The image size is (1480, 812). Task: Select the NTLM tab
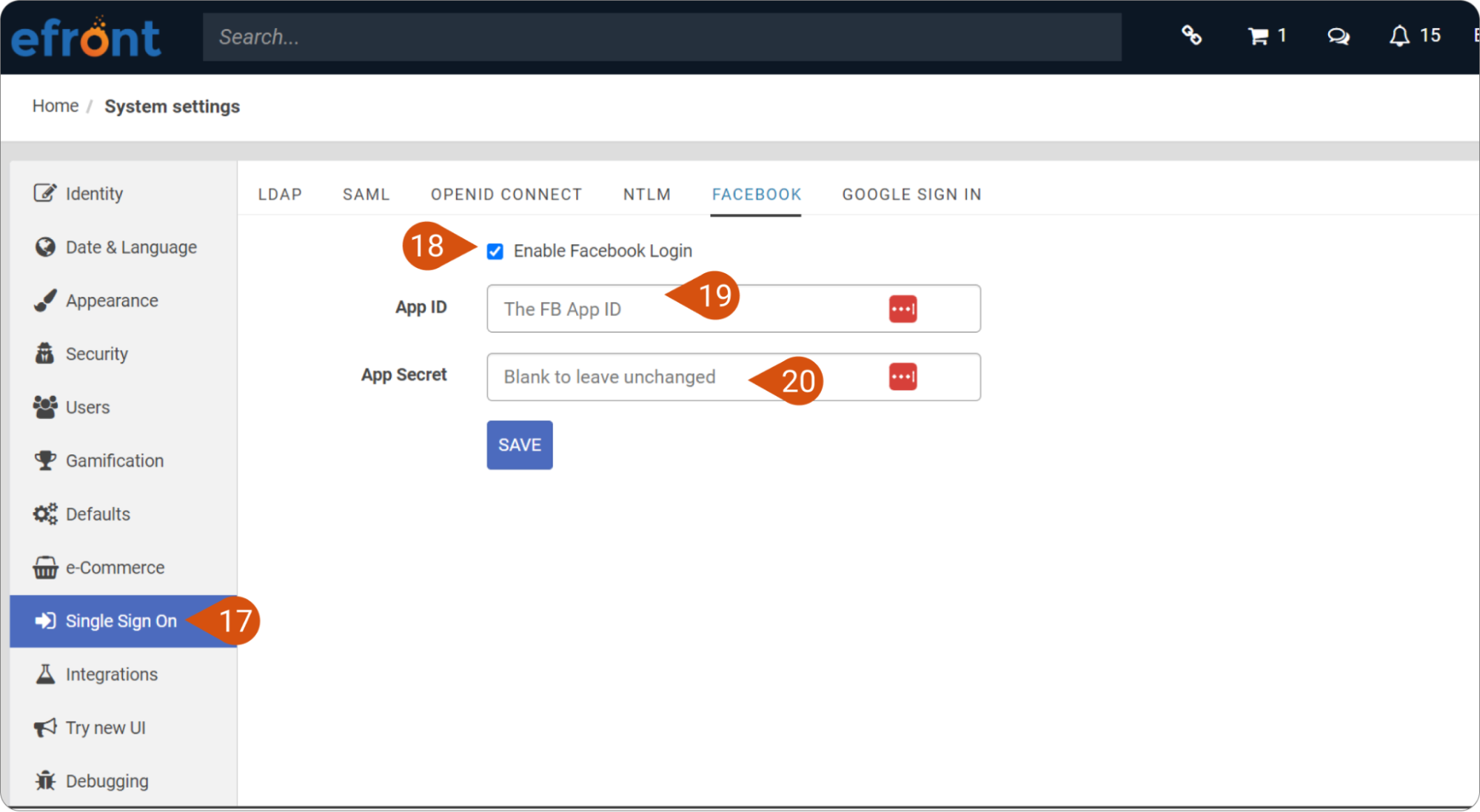click(646, 195)
